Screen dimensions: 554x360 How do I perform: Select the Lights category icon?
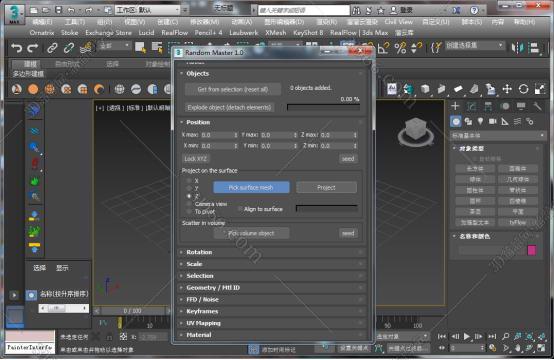pos(480,121)
